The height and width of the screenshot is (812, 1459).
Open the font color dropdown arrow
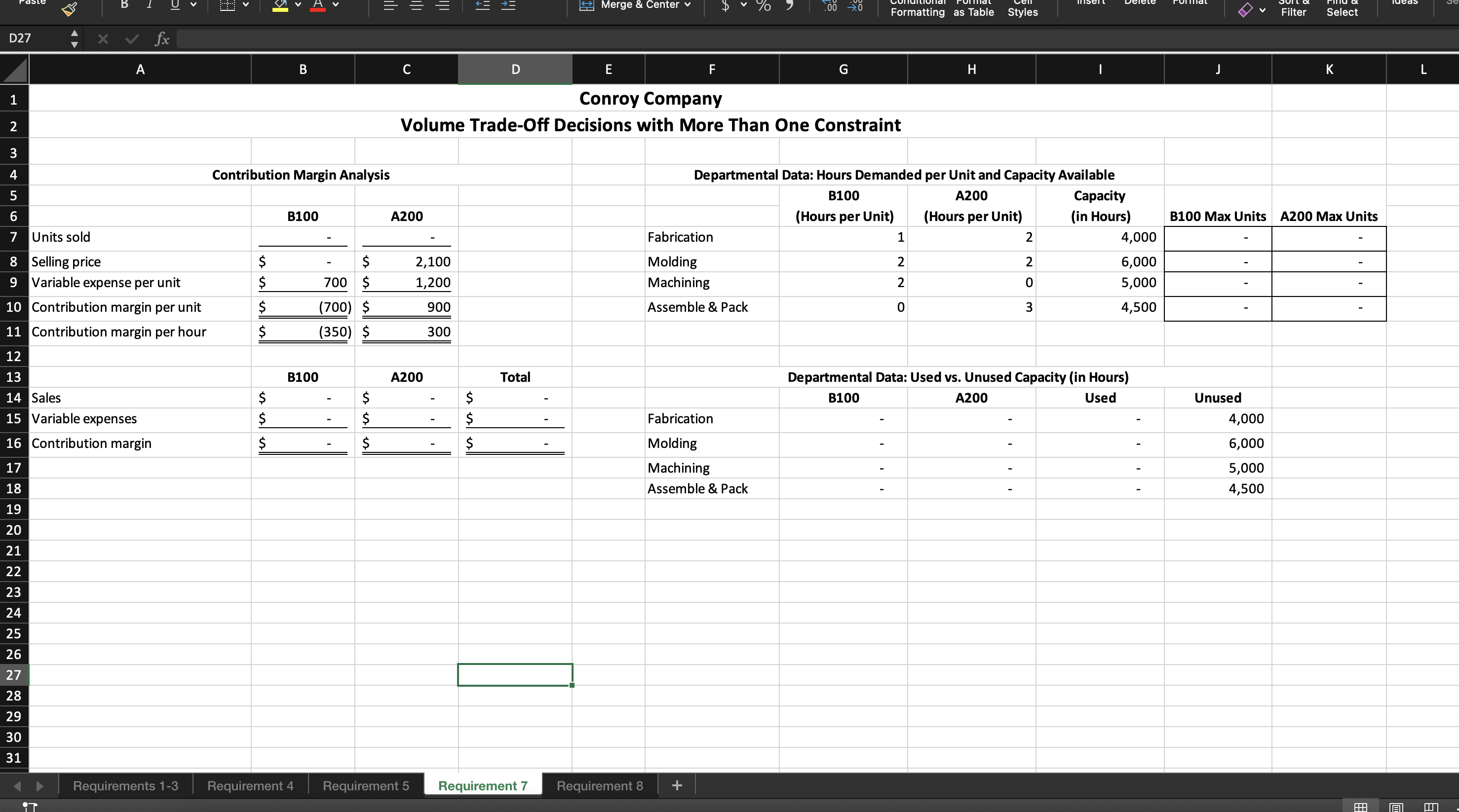[336, 4]
